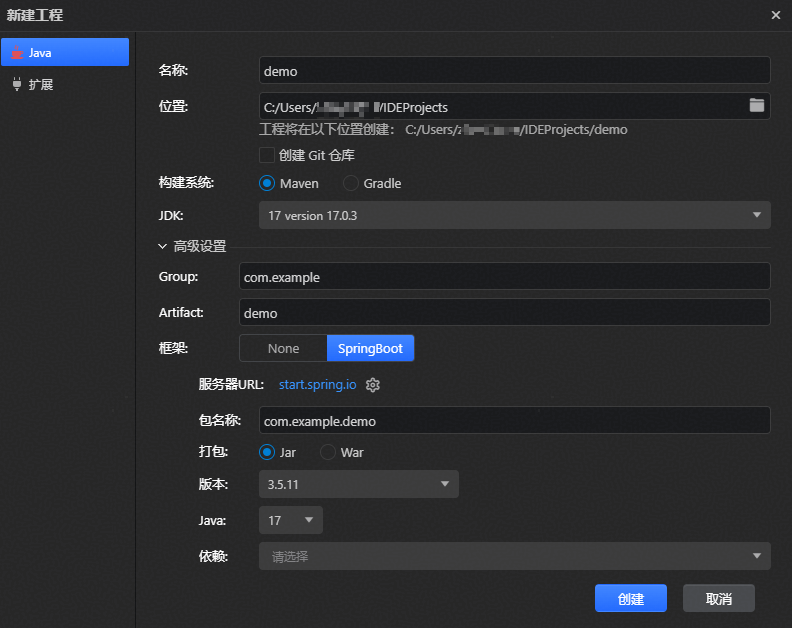Enable the 创建 Git 仓库 checkbox

267,155
